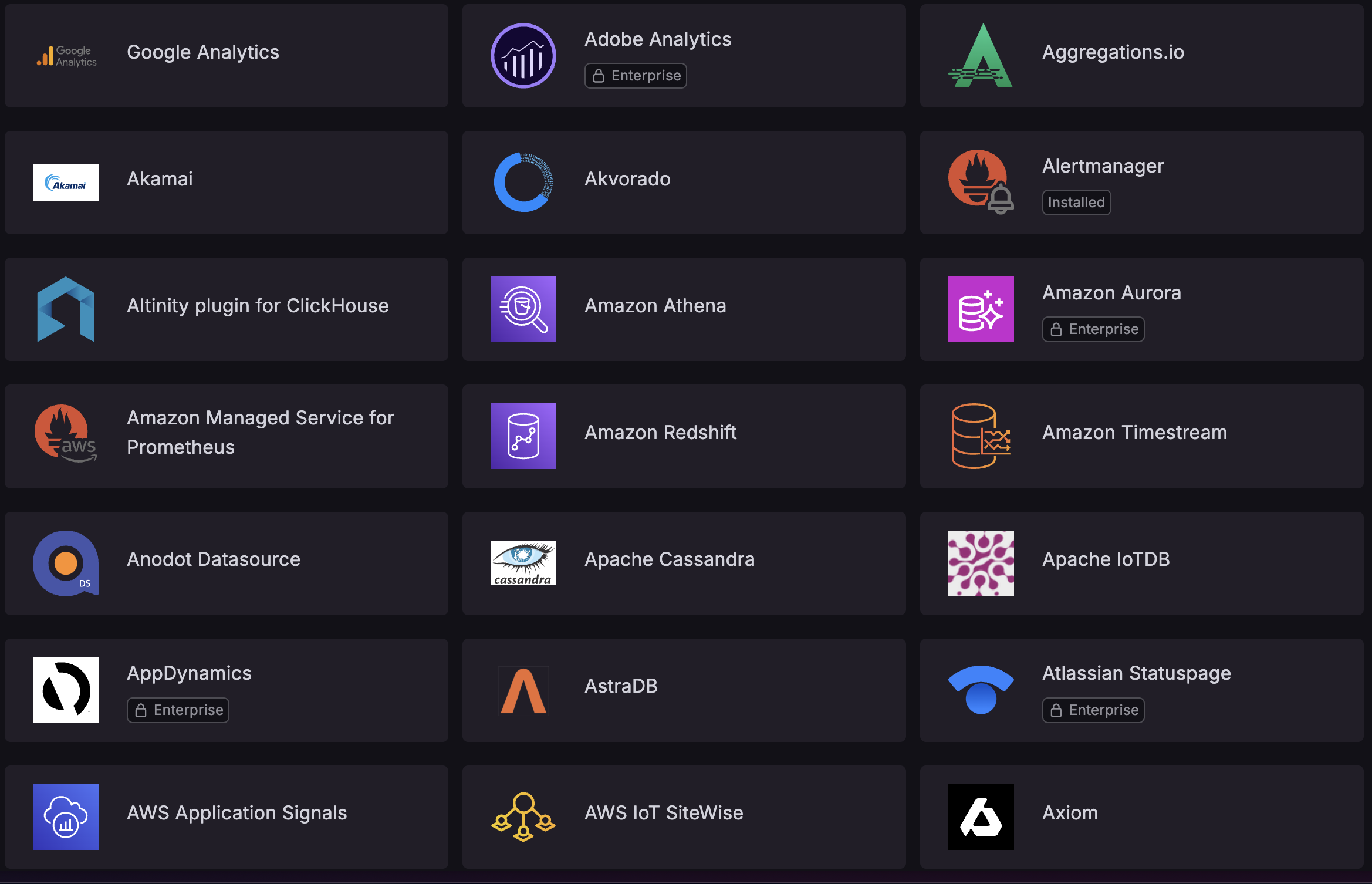The image size is (1372, 884).
Task: Choose the Akvorado plugin
Action: pyautogui.click(x=684, y=183)
